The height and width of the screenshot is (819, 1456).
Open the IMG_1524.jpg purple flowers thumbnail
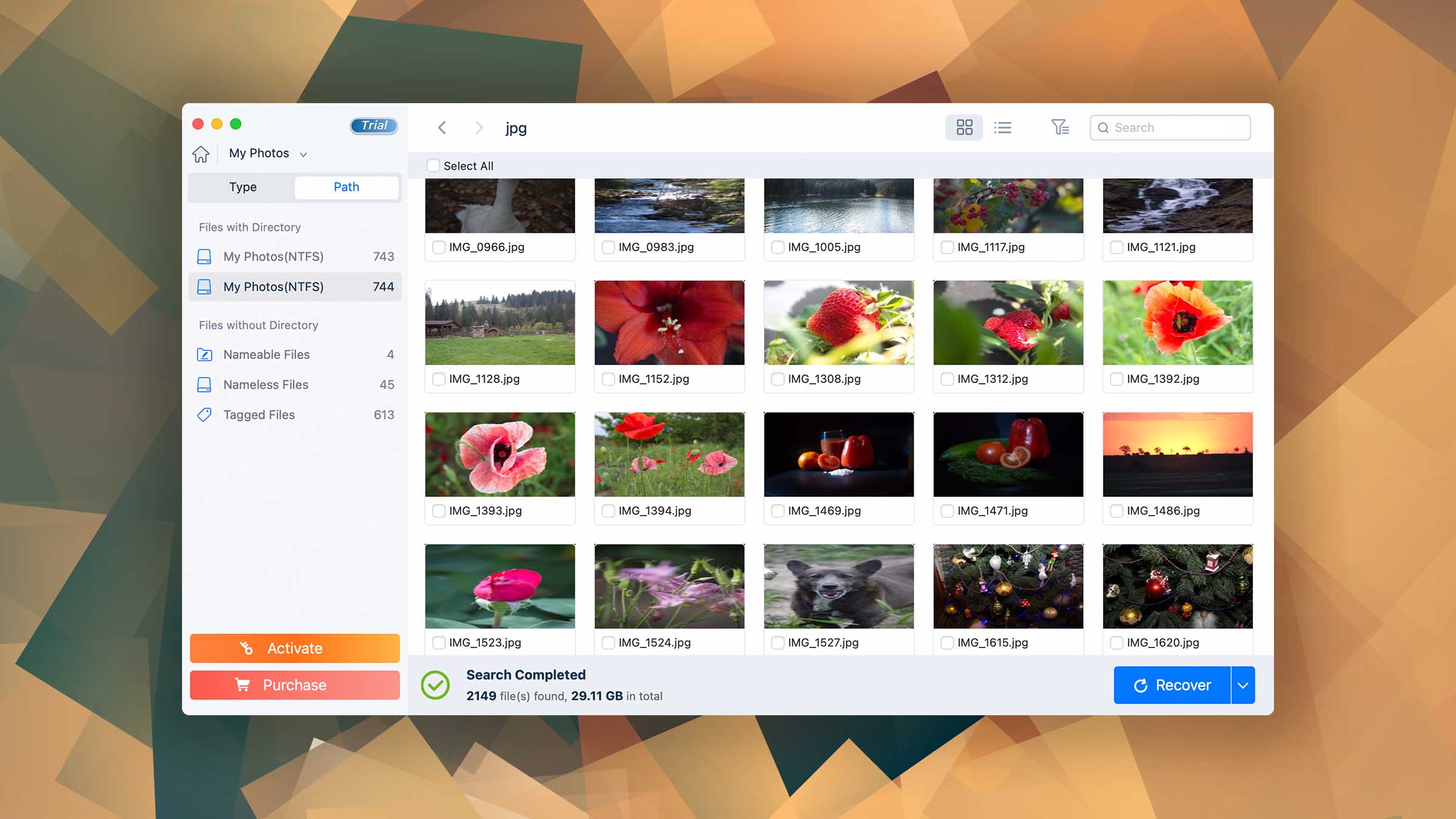coord(669,586)
